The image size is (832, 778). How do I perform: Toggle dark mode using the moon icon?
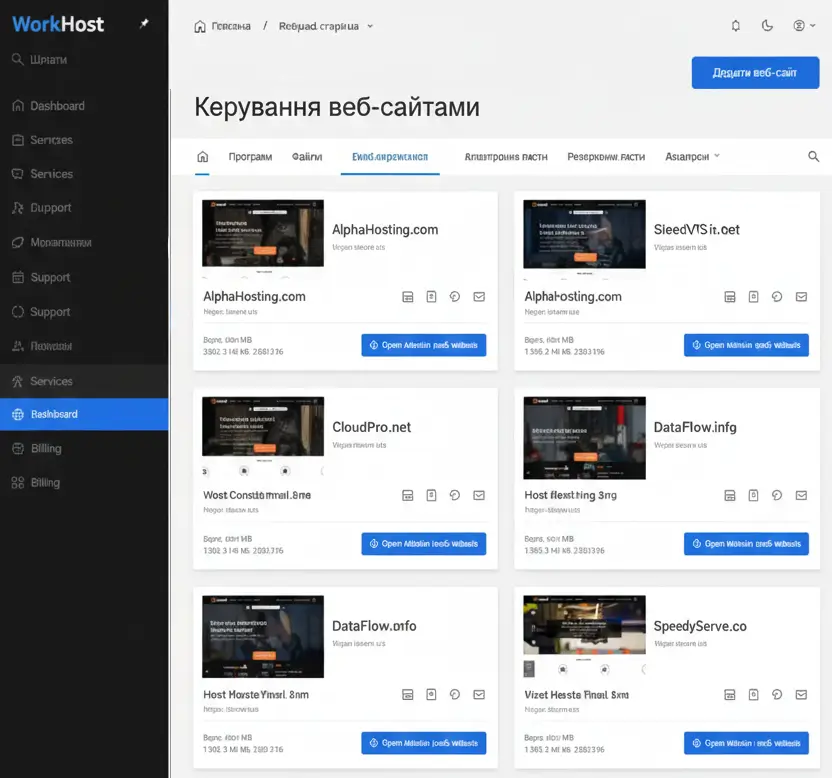pos(767,25)
